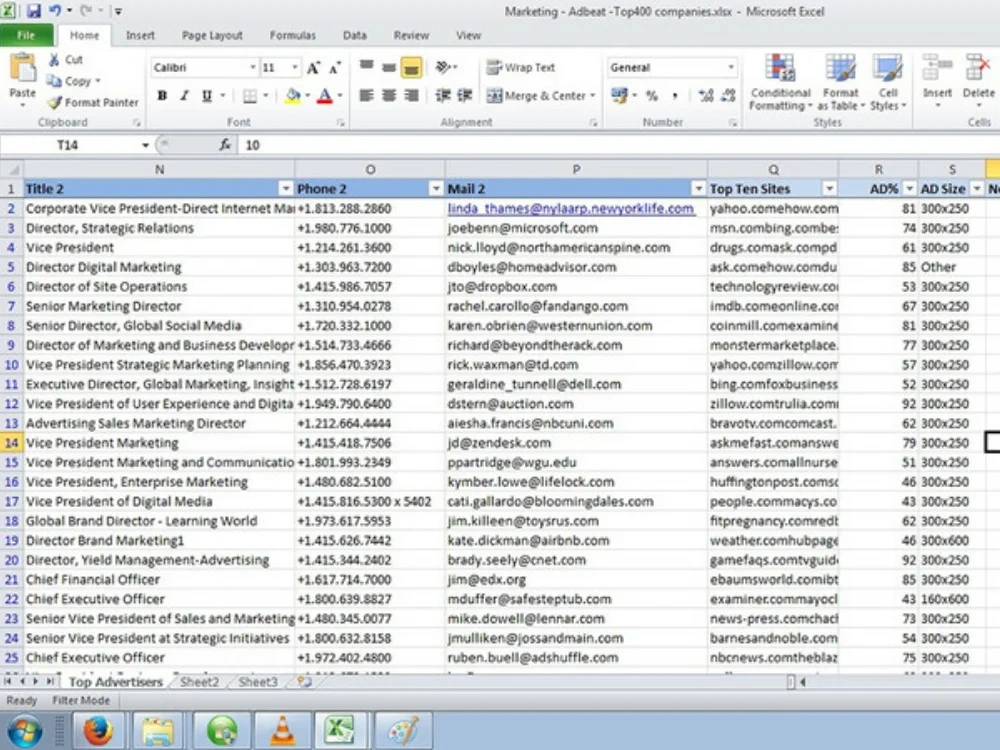1000x750 pixels.
Task: Select the Format Painter brush
Action: coord(55,102)
